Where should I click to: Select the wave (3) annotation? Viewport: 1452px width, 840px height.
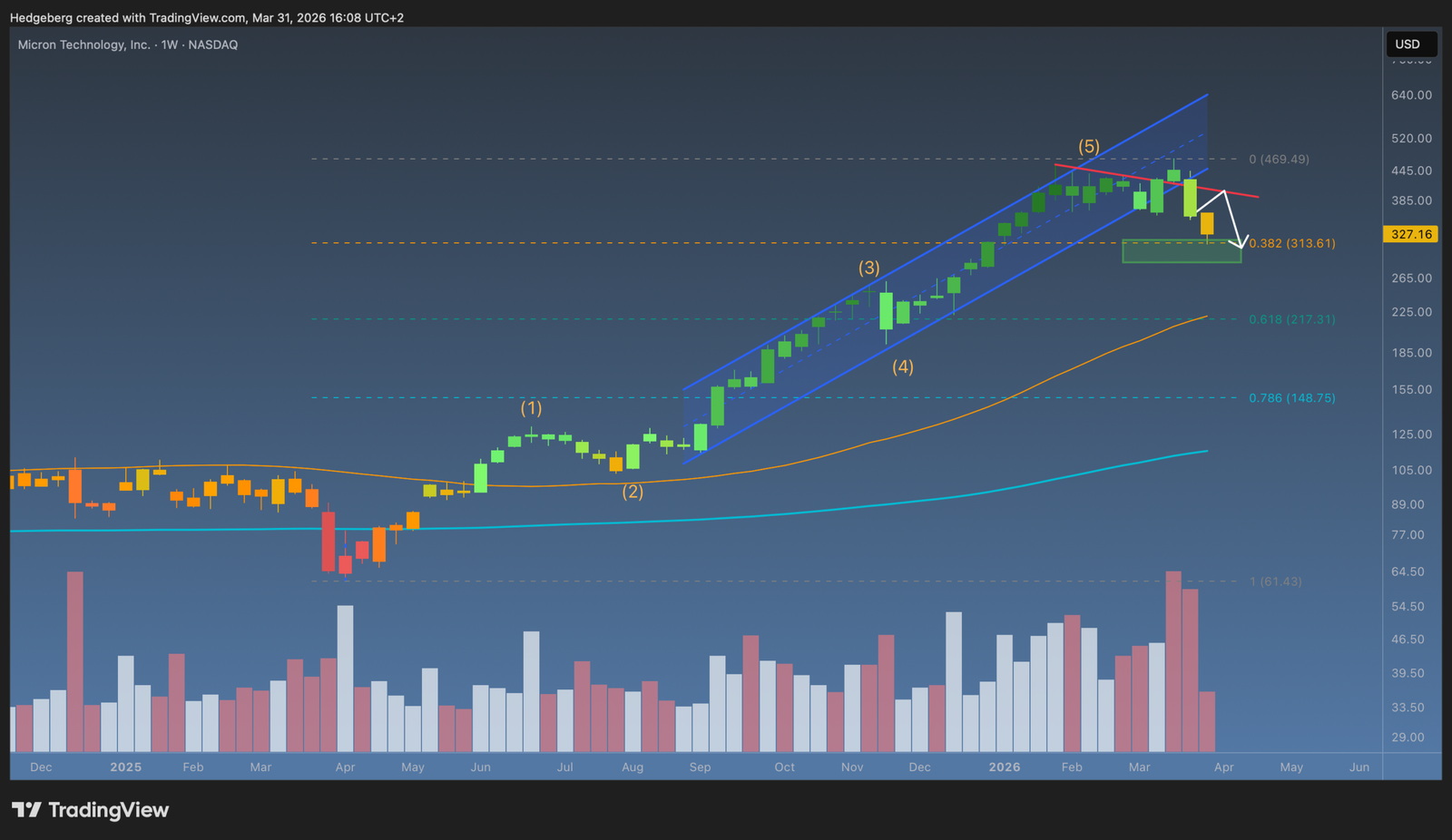coord(868,268)
